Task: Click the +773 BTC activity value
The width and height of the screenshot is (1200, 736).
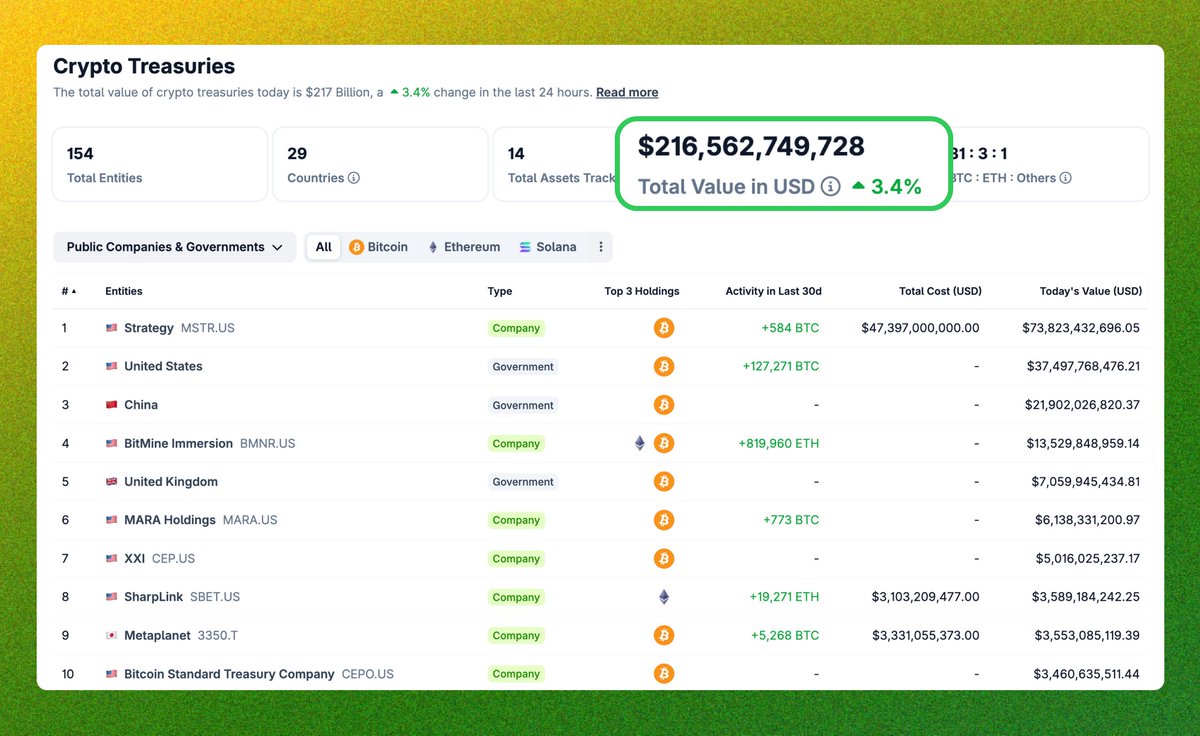Action: tap(791, 520)
